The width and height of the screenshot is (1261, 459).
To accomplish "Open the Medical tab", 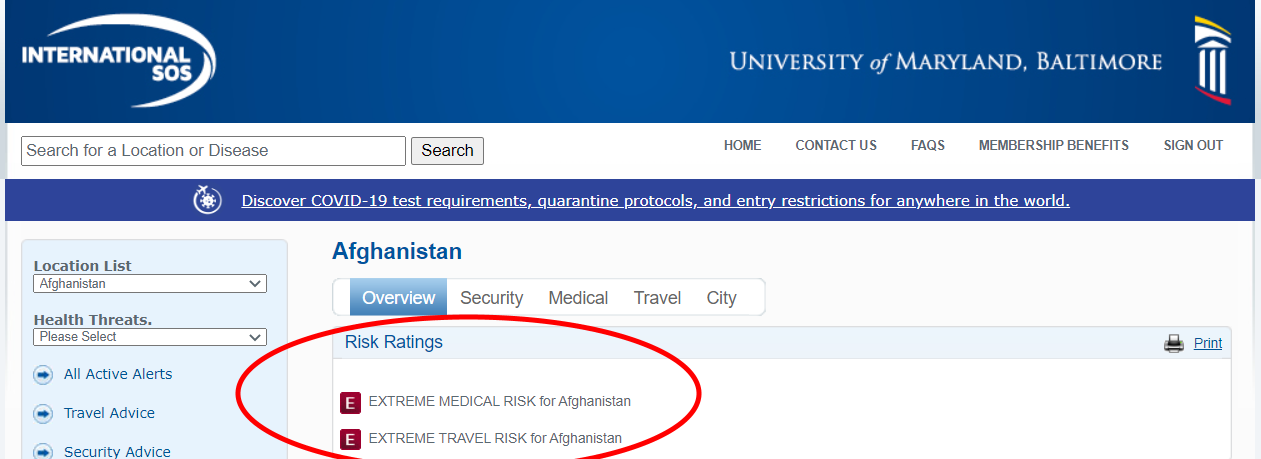I will click(x=578, y=298).
